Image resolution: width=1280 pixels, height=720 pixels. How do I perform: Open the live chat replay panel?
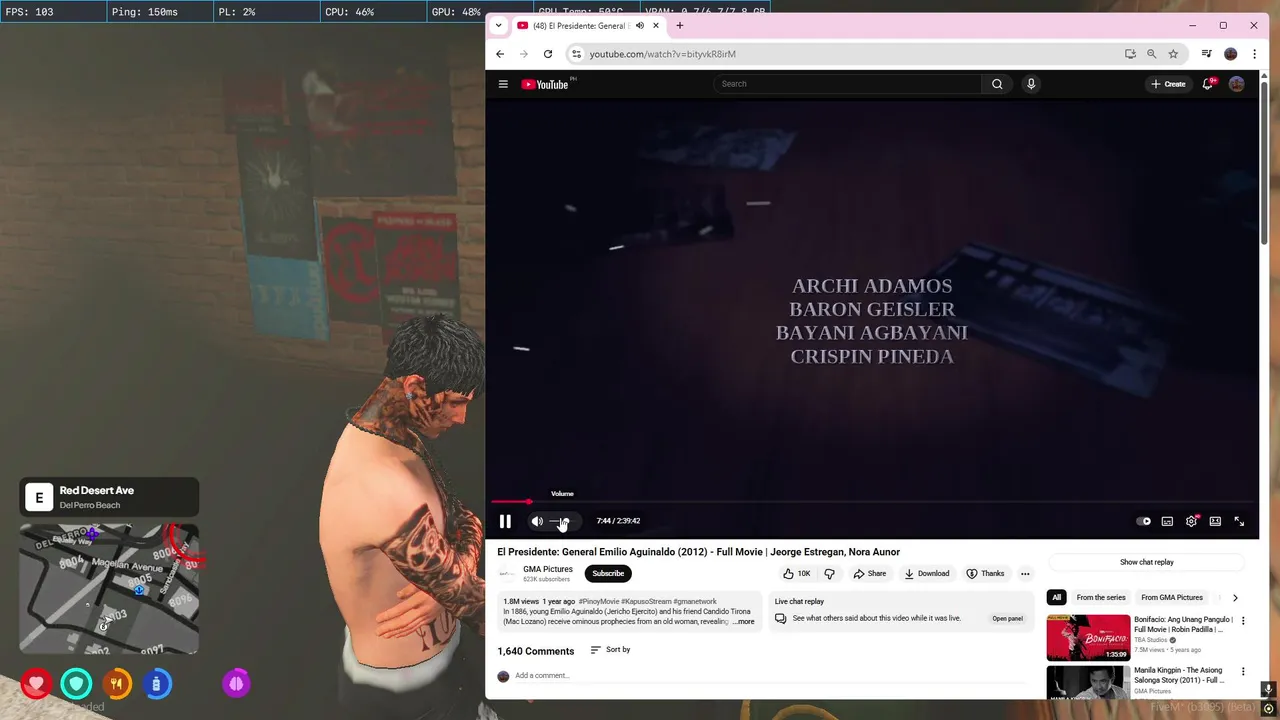pos(1007,618)
